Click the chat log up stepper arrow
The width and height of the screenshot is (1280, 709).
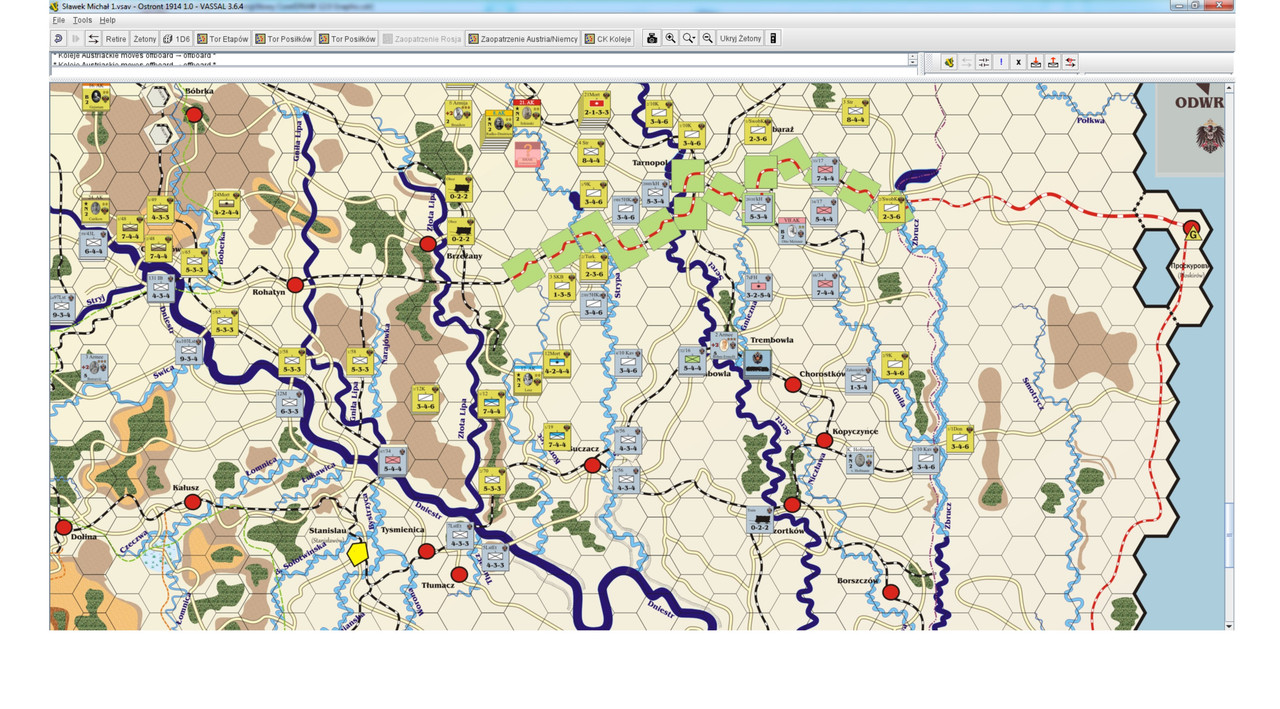[x=912, y=57]
